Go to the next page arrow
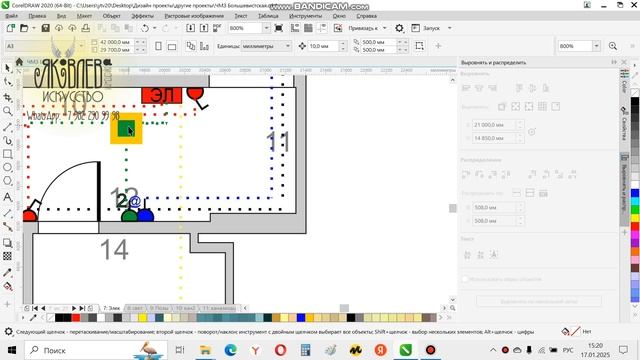640x360 pixels. point(74,308)
